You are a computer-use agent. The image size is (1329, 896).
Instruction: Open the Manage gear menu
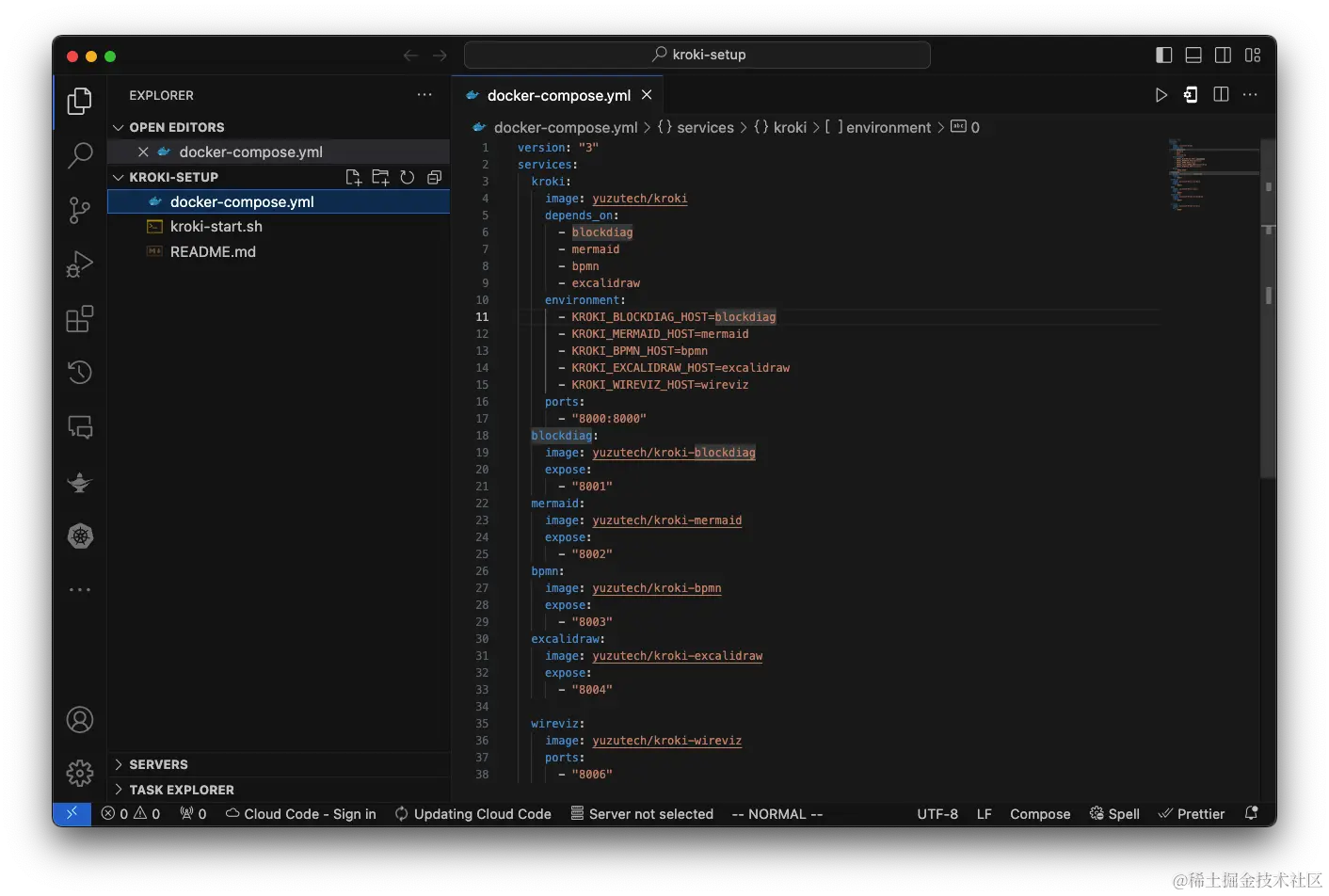(x=80, y=774)
